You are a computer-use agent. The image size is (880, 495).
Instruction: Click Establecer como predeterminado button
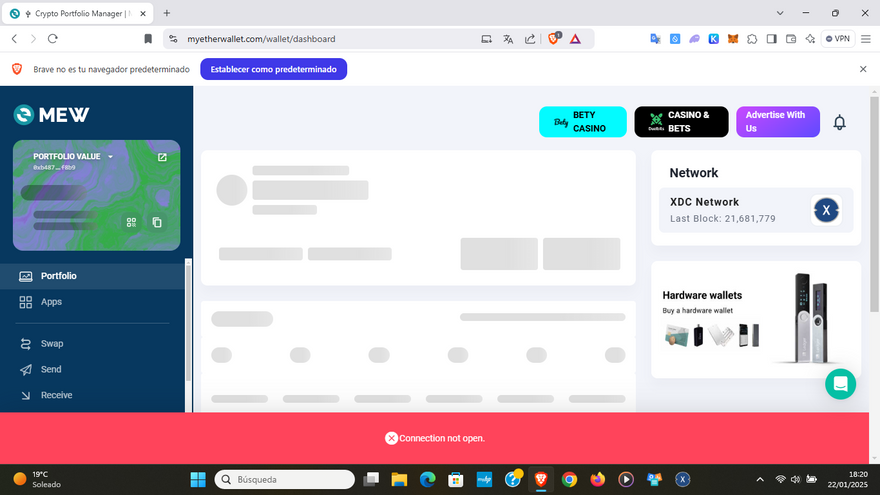pos(273,69)
